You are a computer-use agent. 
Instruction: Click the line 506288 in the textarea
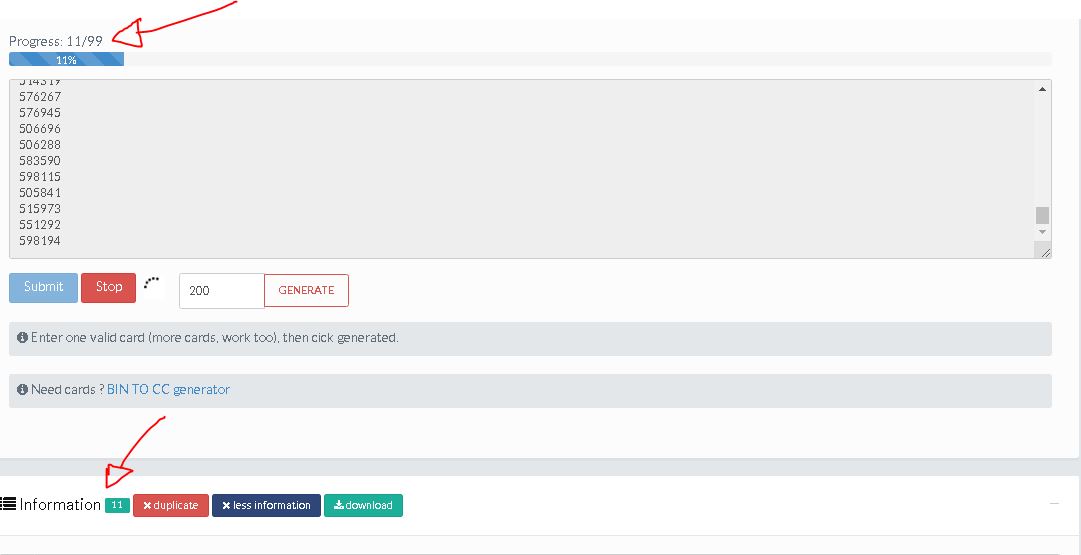(x=40, y=145)
